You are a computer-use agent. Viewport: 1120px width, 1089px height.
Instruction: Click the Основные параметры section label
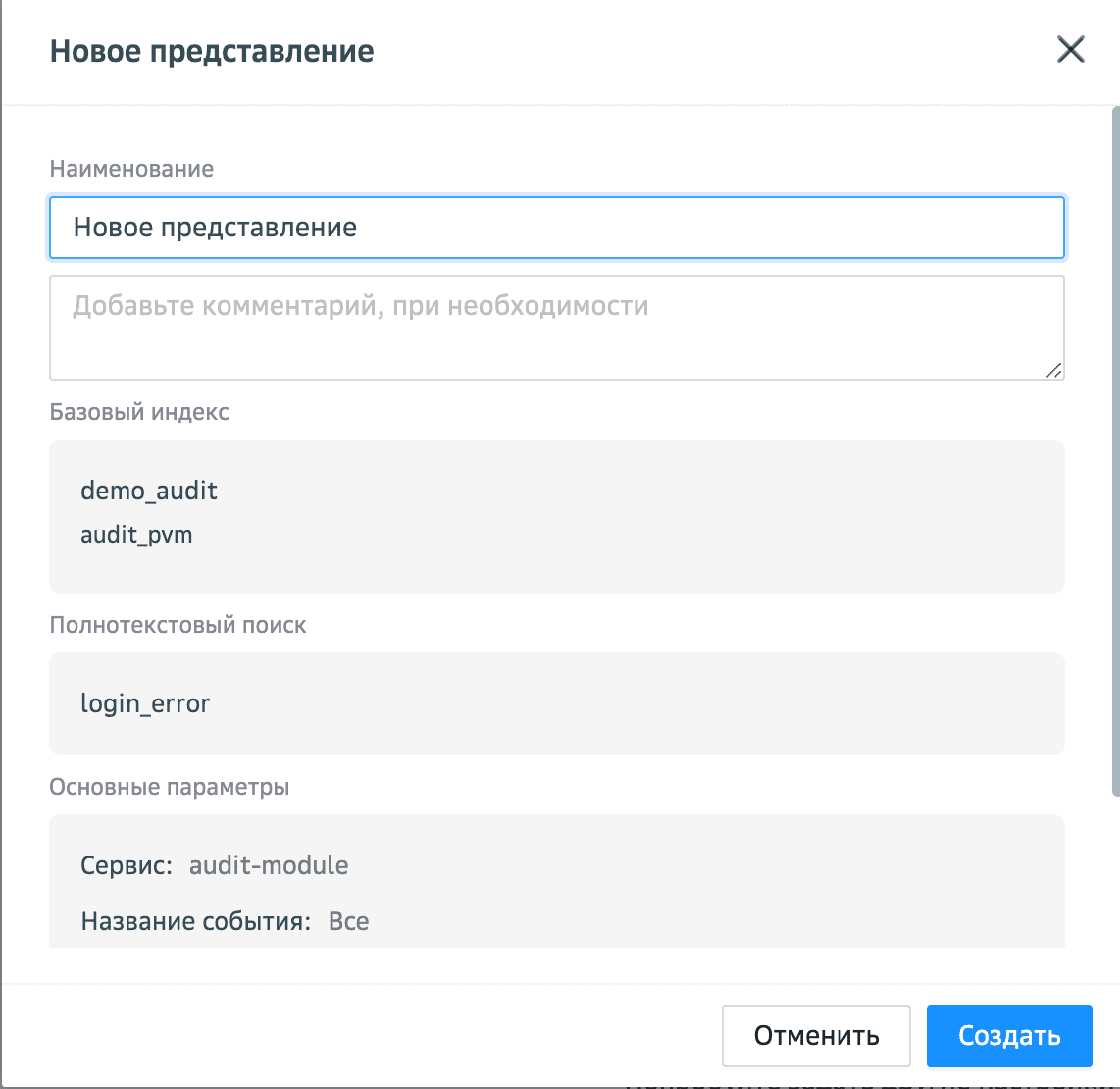[x=169, y=787]
